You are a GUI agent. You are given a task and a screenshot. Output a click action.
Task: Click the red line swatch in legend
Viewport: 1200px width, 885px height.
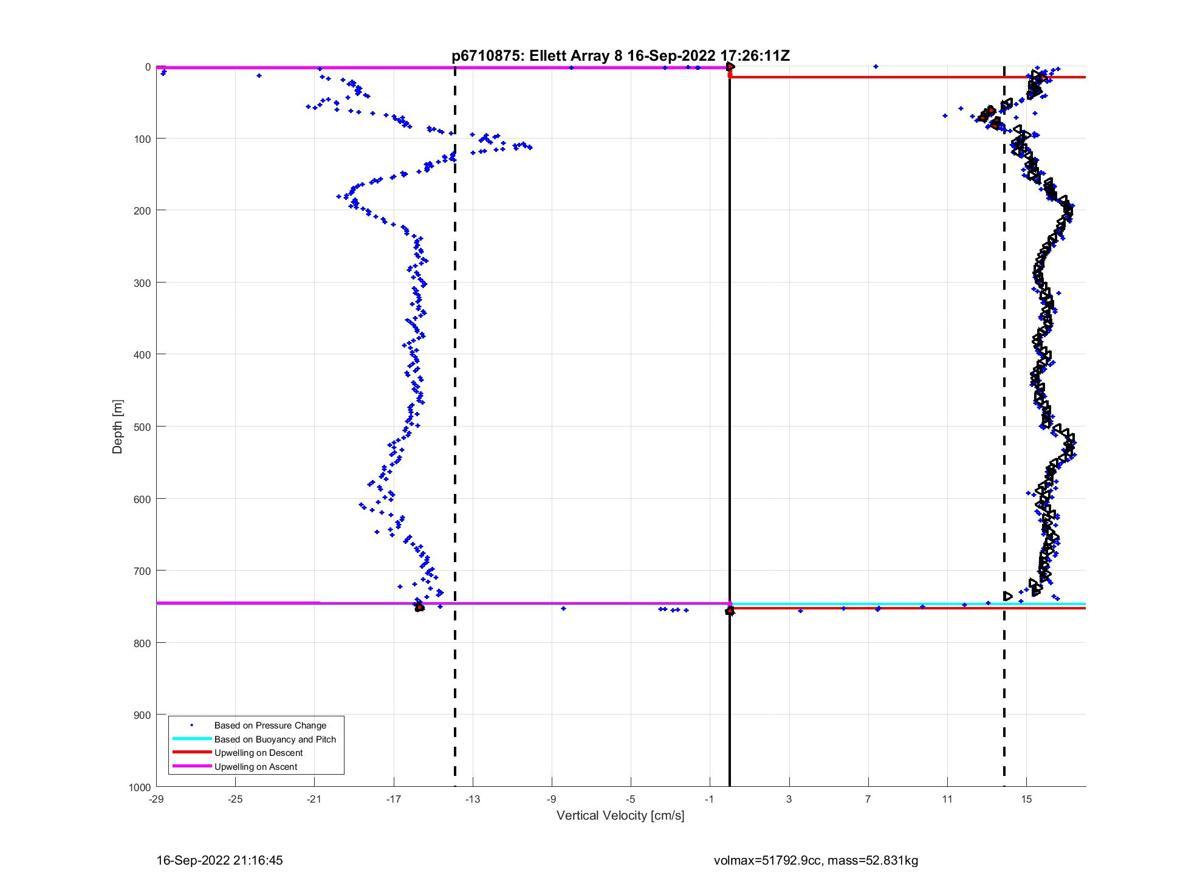pos(192,753)
